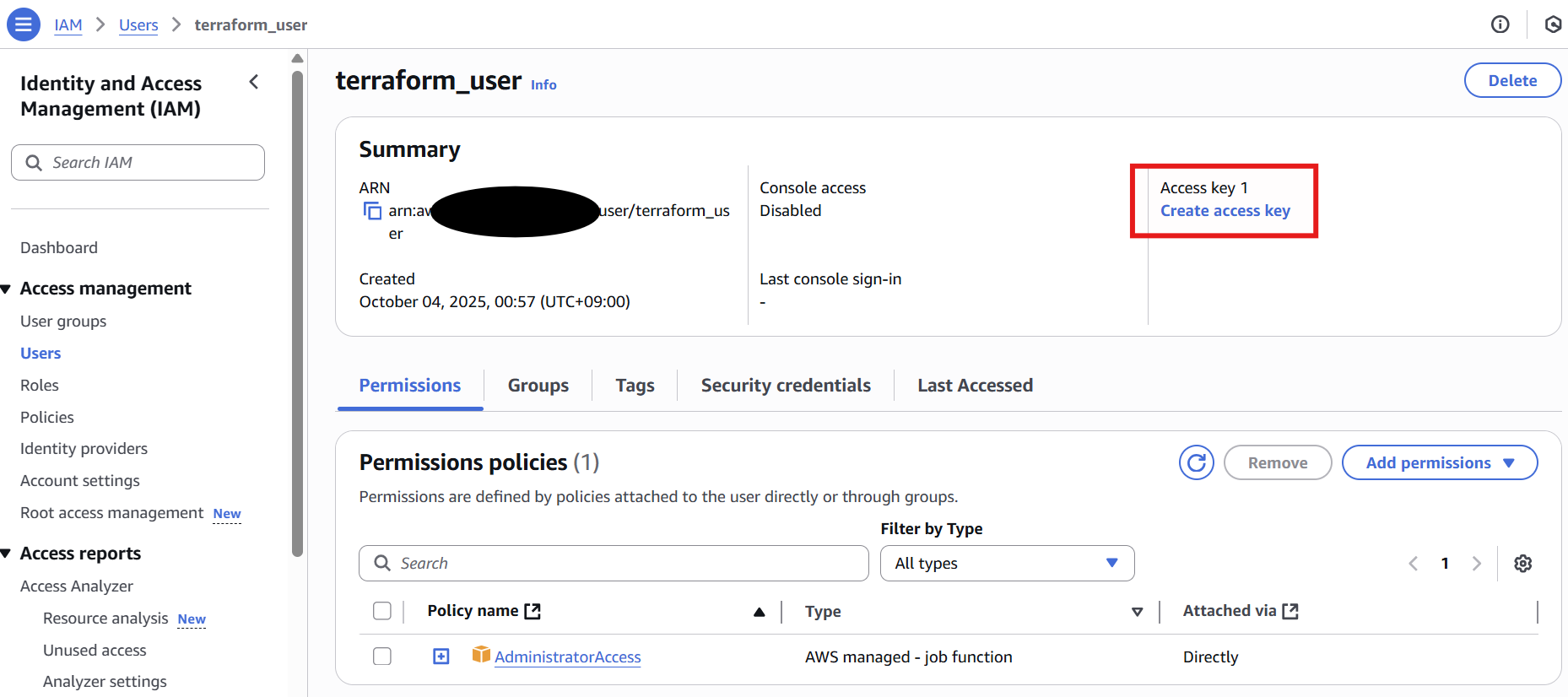Click the info circle icon in top bar
Screen dimensions: 1568x697
(x=1500, y=24)
